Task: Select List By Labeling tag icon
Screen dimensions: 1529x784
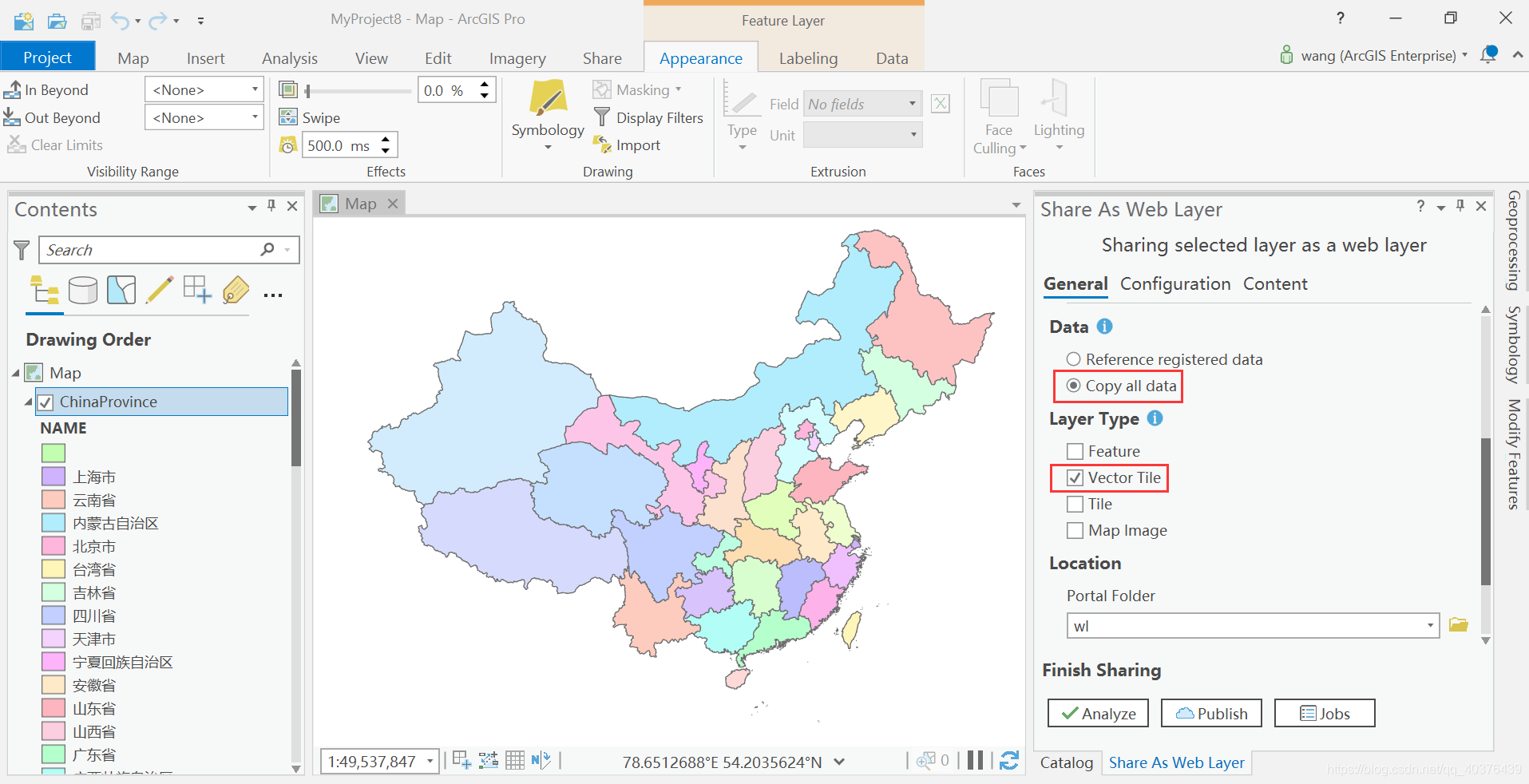Action: (236, 290)
